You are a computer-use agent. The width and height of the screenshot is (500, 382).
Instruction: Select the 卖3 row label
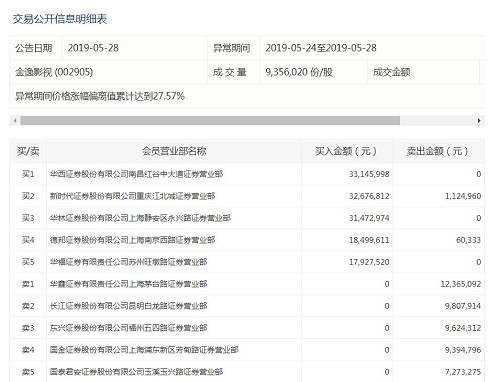tap(28, 328)
